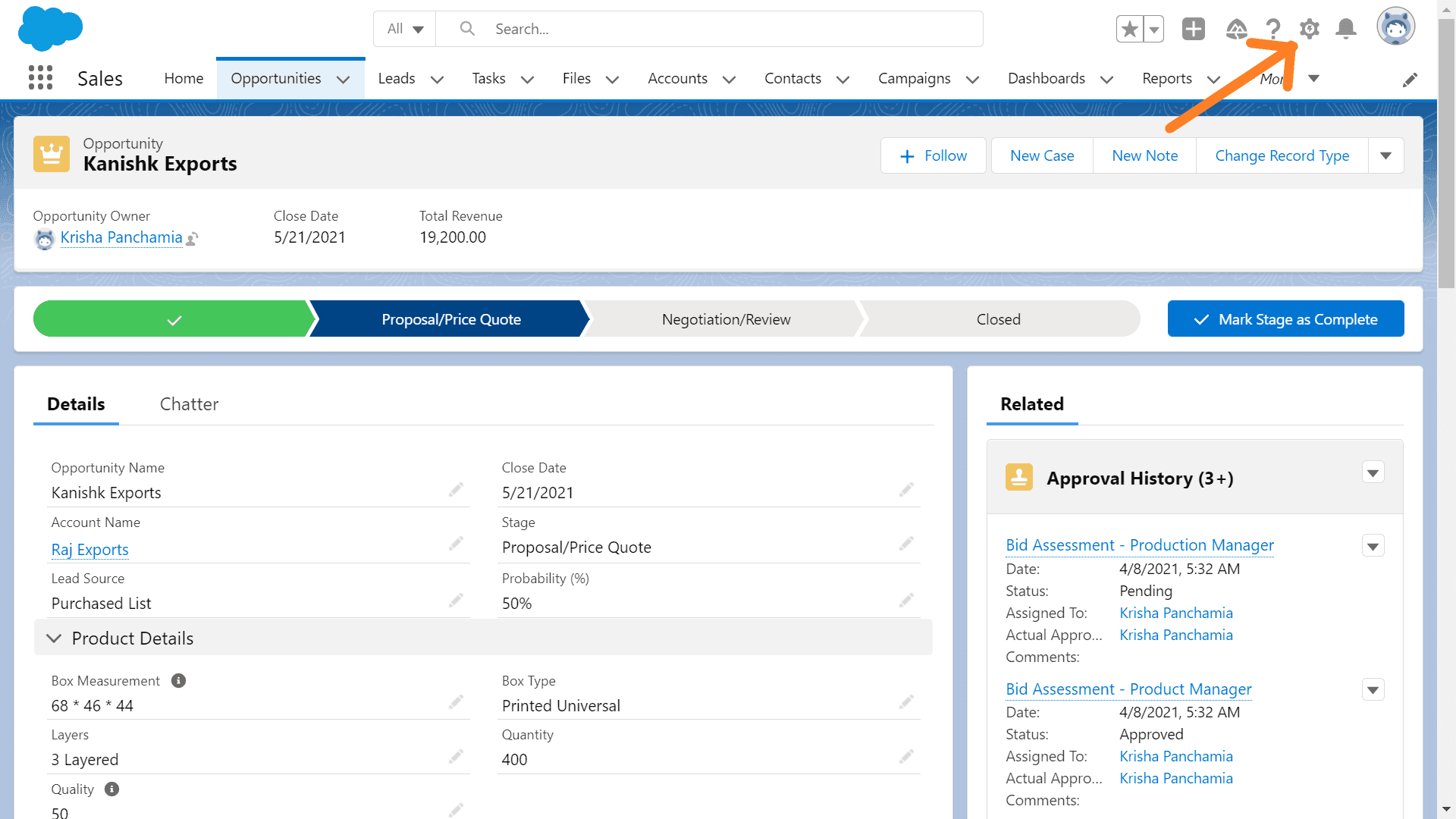Open Bid Assessment - Production Manager link
Image resolution: width=1456 pixels, height=819 pixels.
click(1140, 545)
